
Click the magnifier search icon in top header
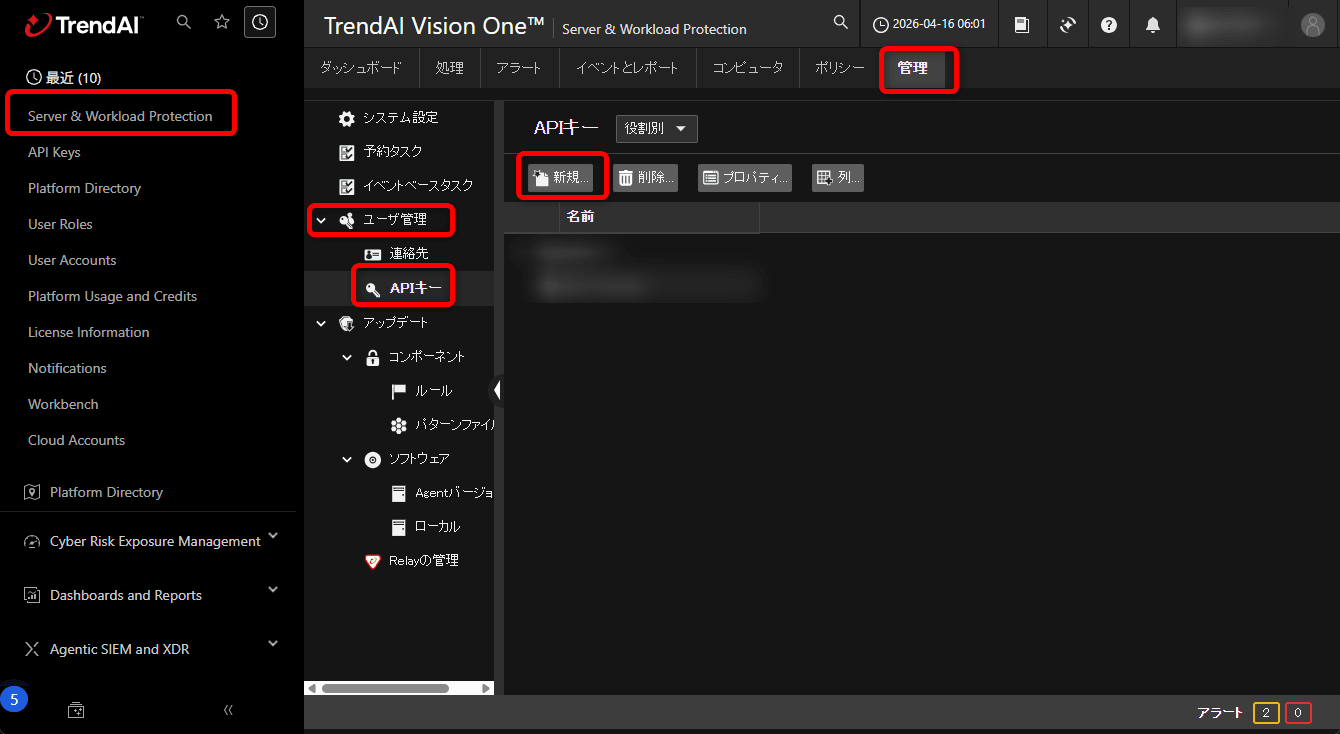[x=841, y=22]
